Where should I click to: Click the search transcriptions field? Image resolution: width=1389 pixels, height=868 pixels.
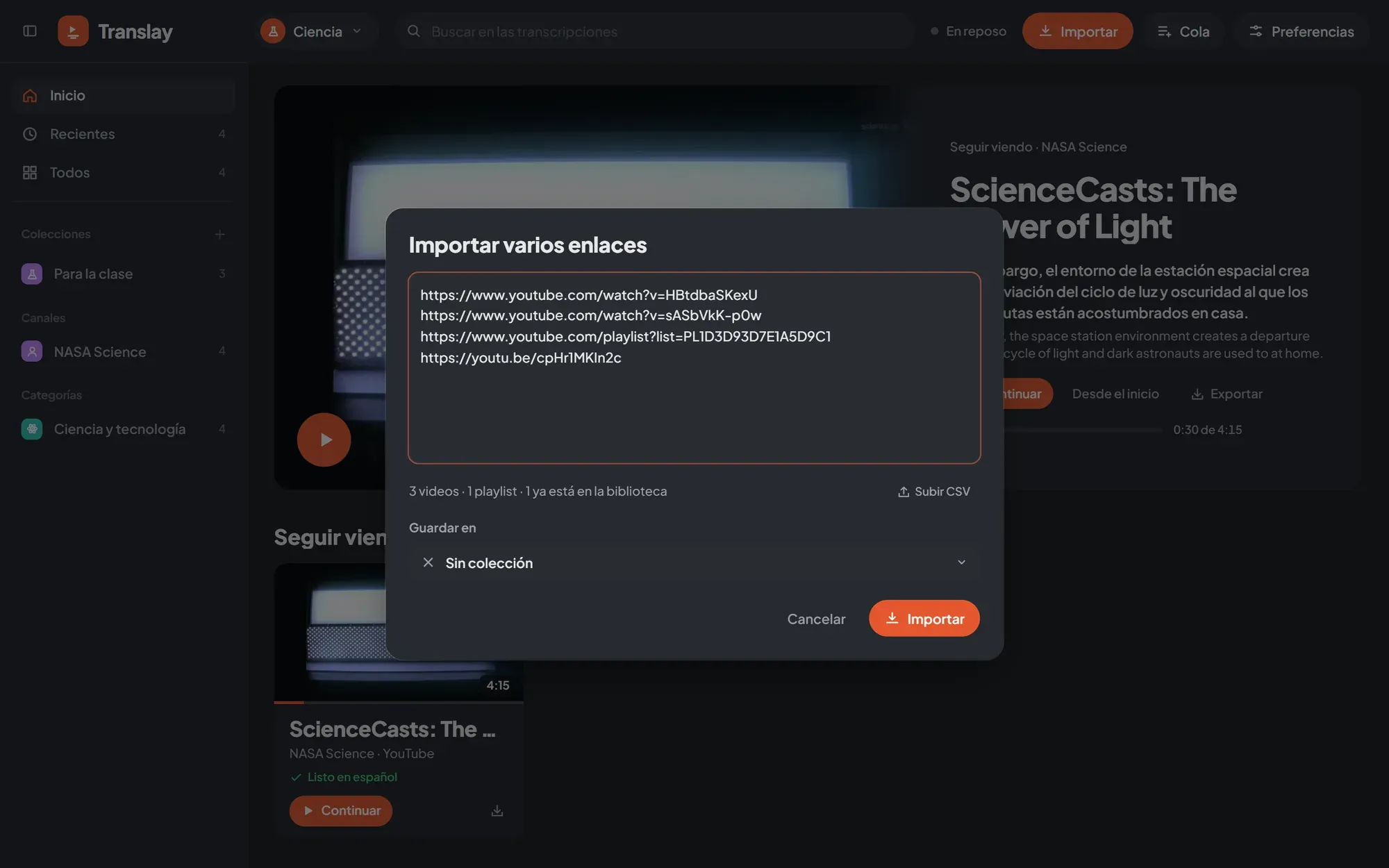point(656,31)
